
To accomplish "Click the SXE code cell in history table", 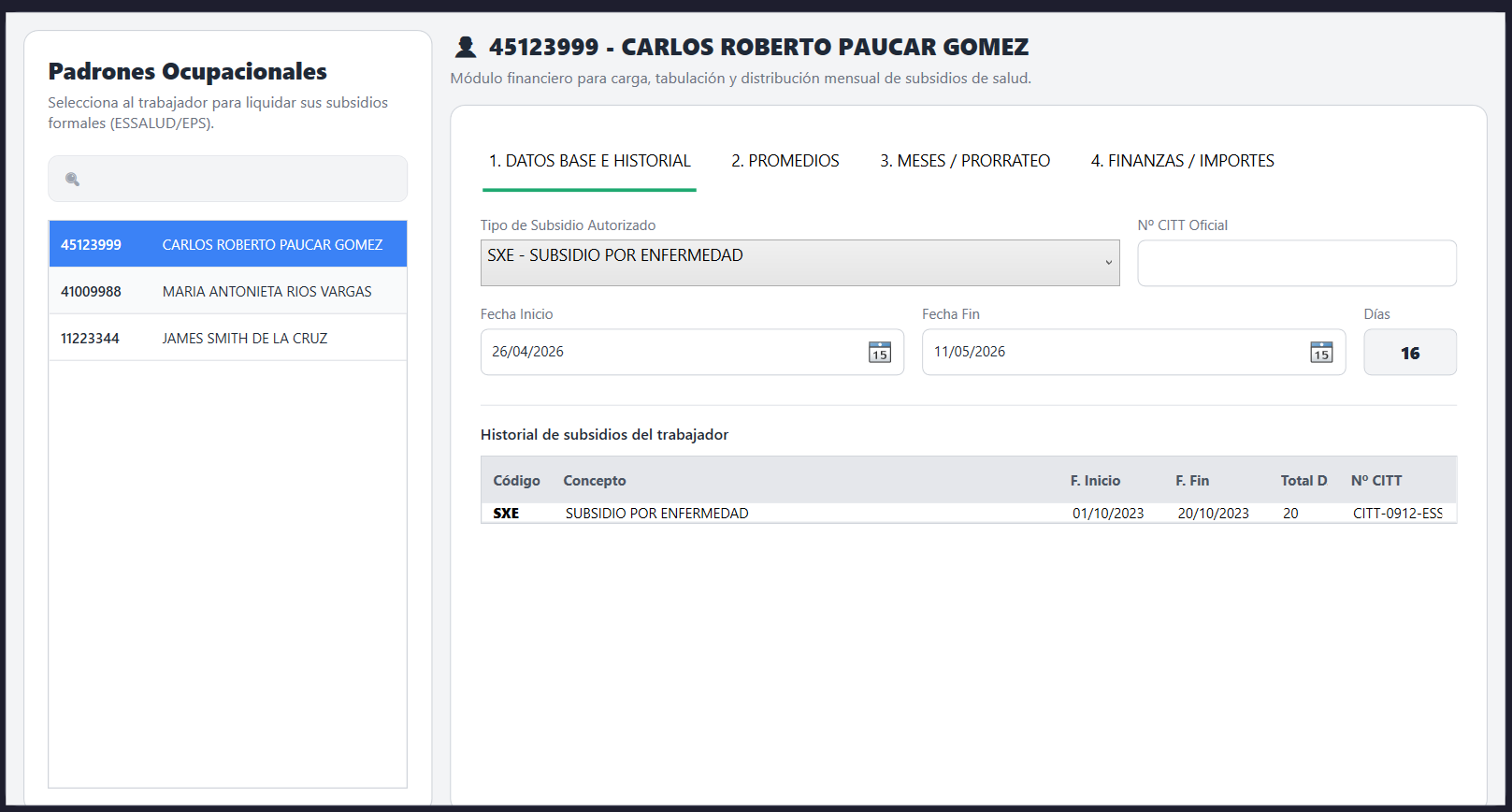I will tap(506, 514).
